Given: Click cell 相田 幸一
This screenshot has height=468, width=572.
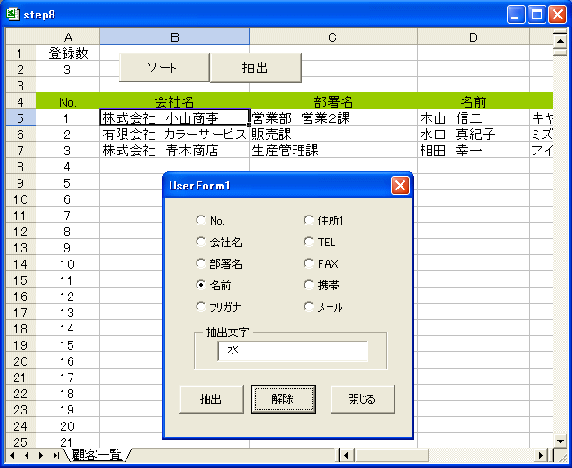Looking at the screenshot, I should (x=473, y=150).
